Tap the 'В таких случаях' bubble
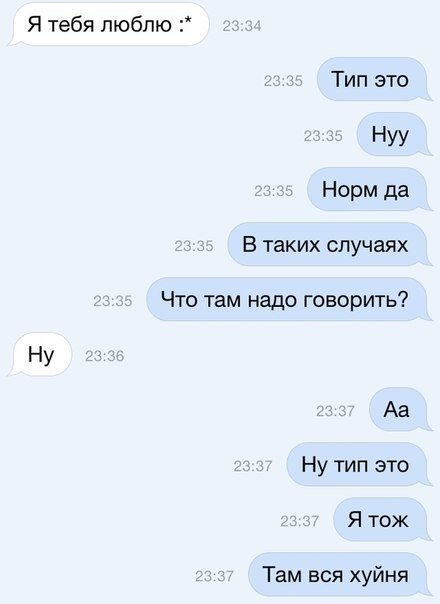Viewport: 440px width, 604px height. coord(329,245)
